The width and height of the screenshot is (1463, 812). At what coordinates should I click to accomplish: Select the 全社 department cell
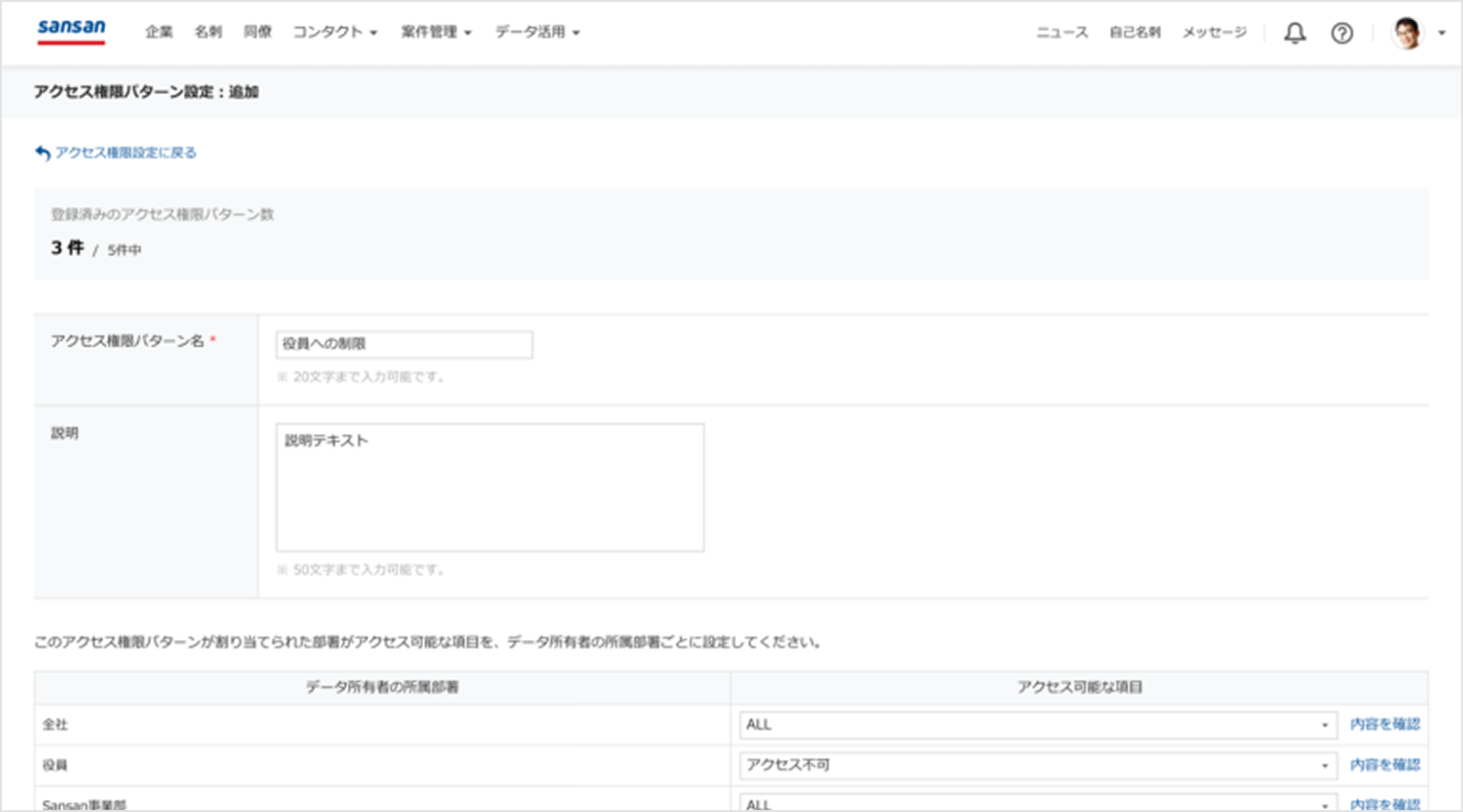(382, 724)
